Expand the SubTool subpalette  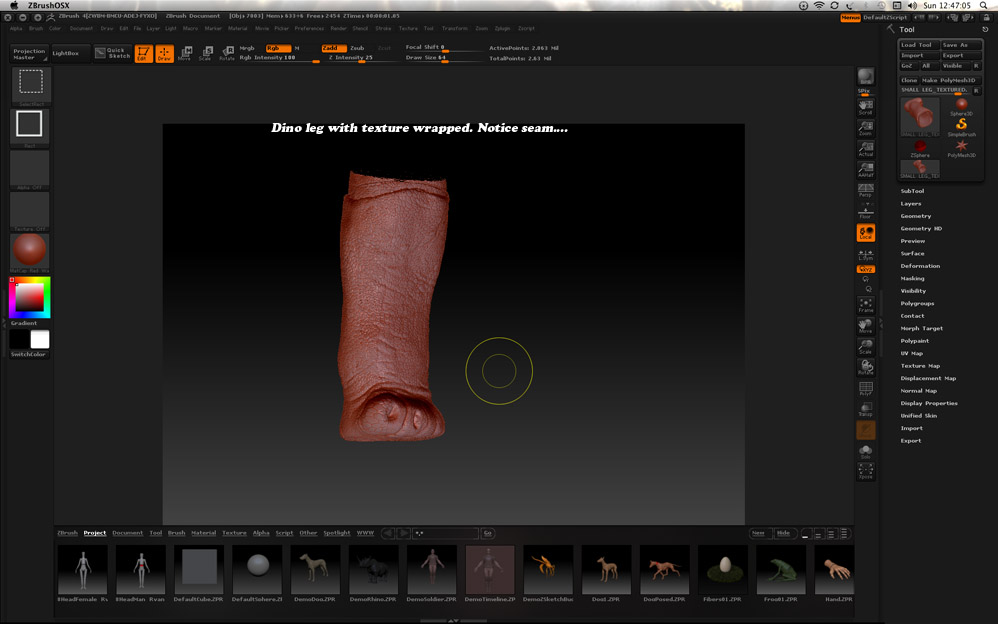912,191
